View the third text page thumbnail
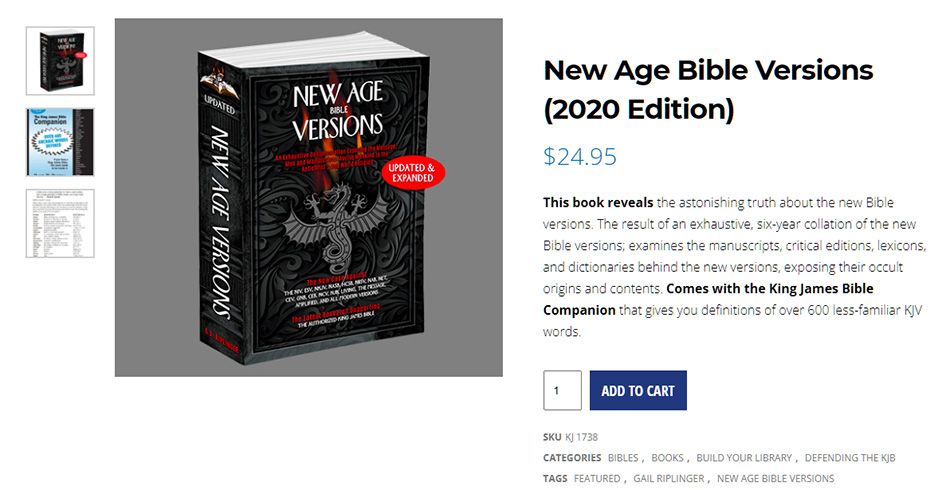This screenshot has width=950, height=490. [60, 223]
